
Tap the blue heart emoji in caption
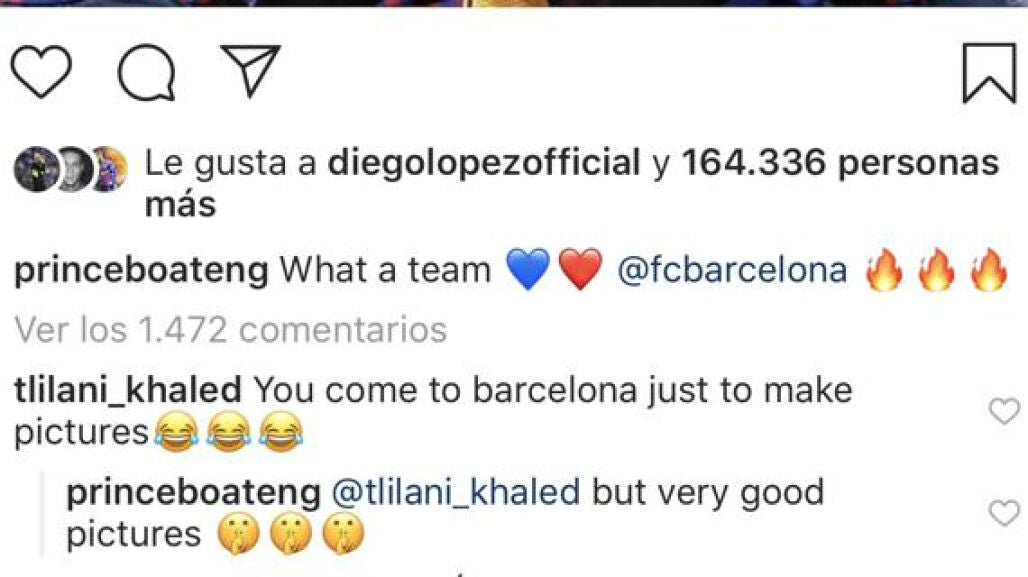pos(529,271)
